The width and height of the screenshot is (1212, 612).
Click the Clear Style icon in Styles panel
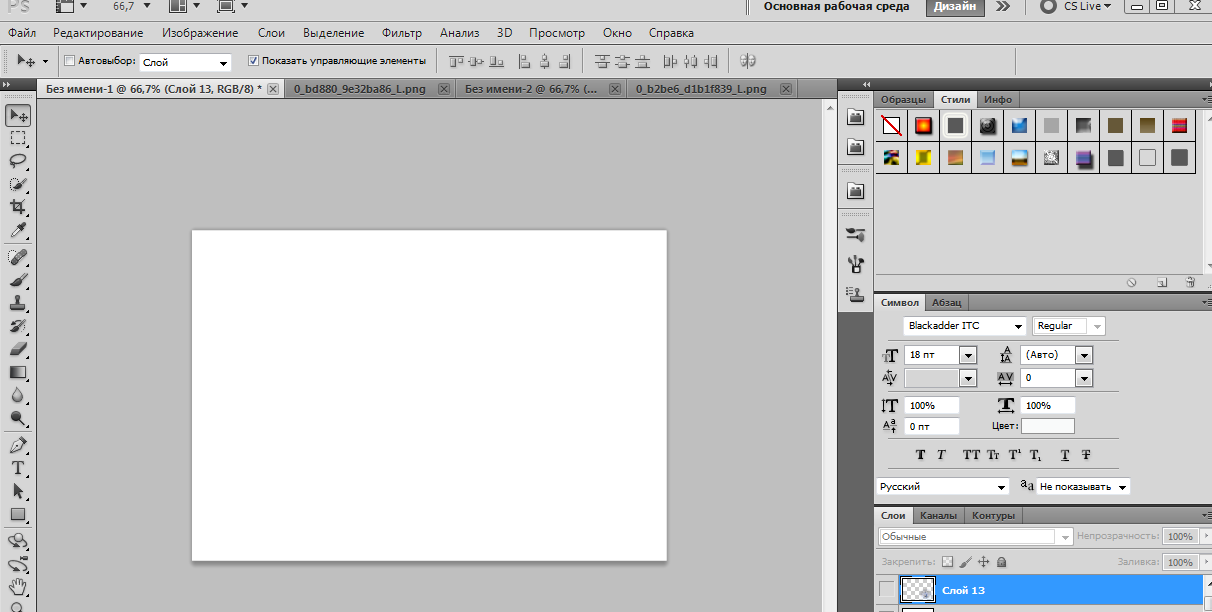[x=1131, y=283]
